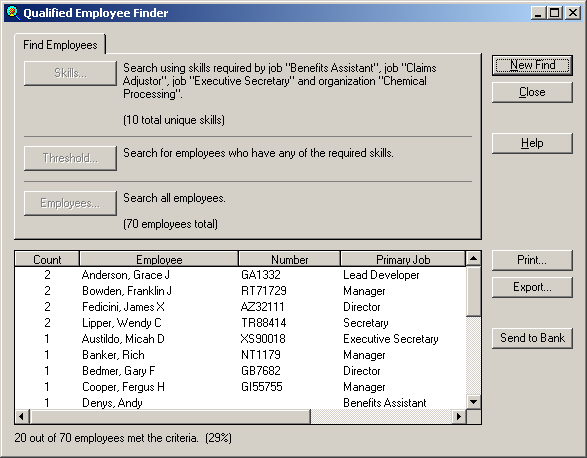Image resolution: width=587 pixels, height=458 pixels.
Task: Click the New Find button
Action: click(x=532, y=66)
